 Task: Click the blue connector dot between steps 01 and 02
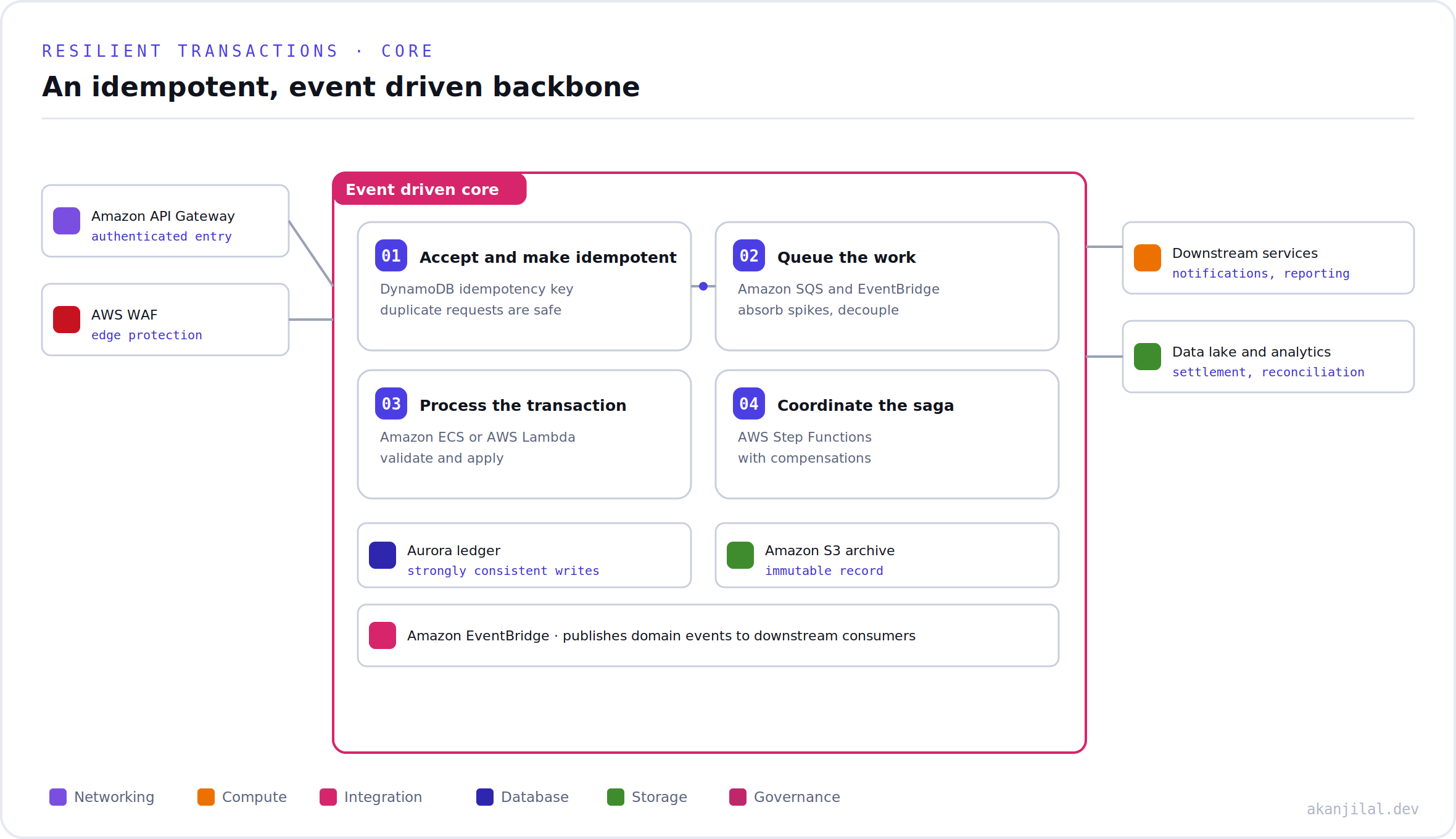click(703, 286)
